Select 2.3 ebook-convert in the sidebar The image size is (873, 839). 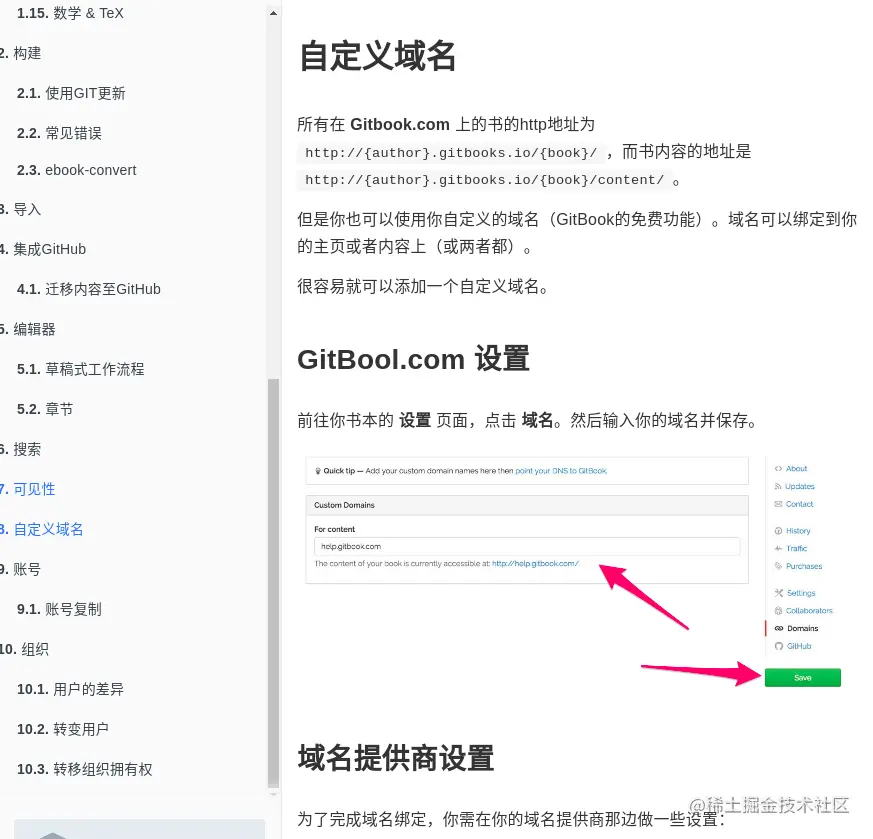[x=77, y=170]
